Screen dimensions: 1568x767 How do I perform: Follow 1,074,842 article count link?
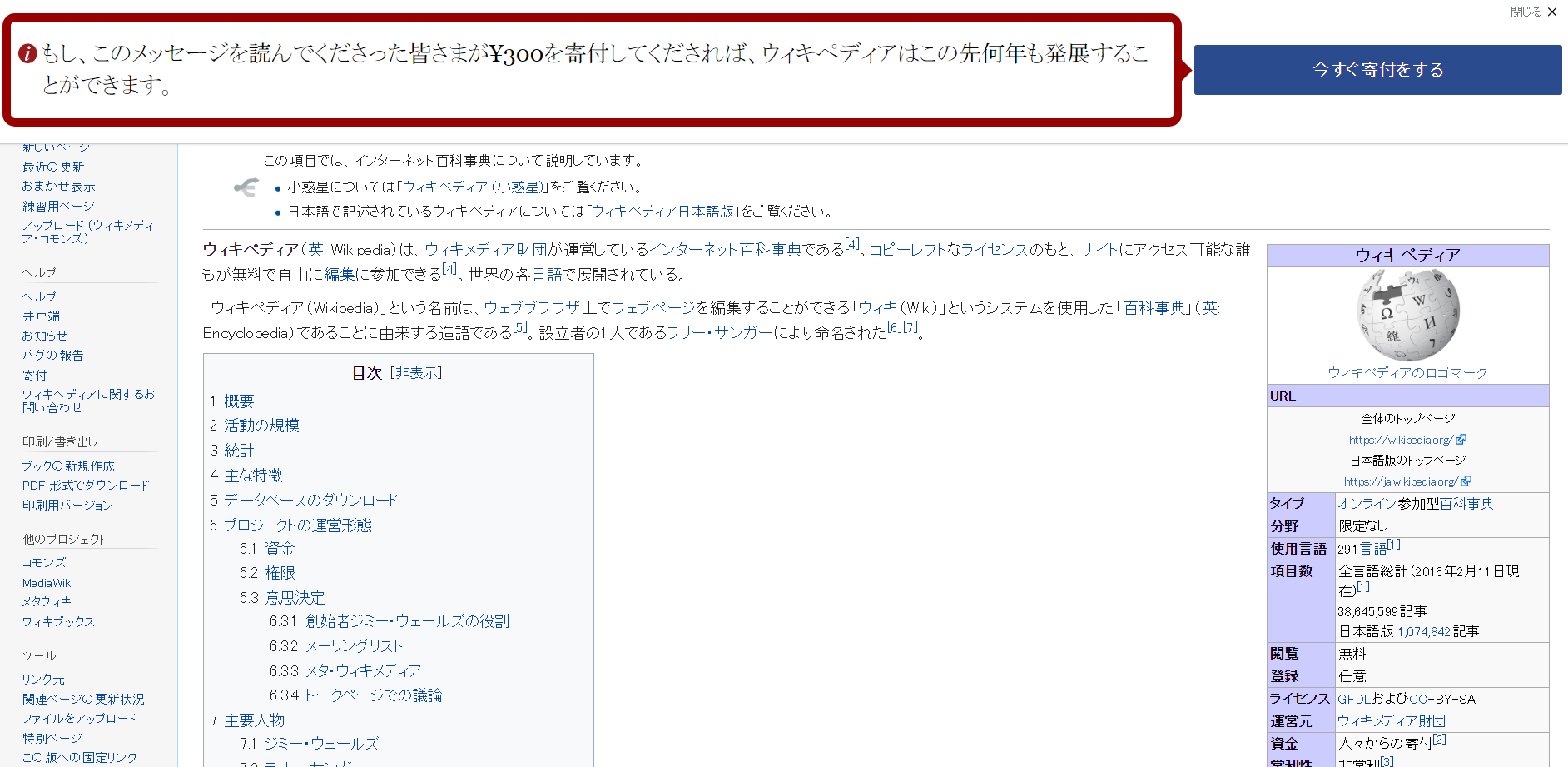pos(1424,632)
